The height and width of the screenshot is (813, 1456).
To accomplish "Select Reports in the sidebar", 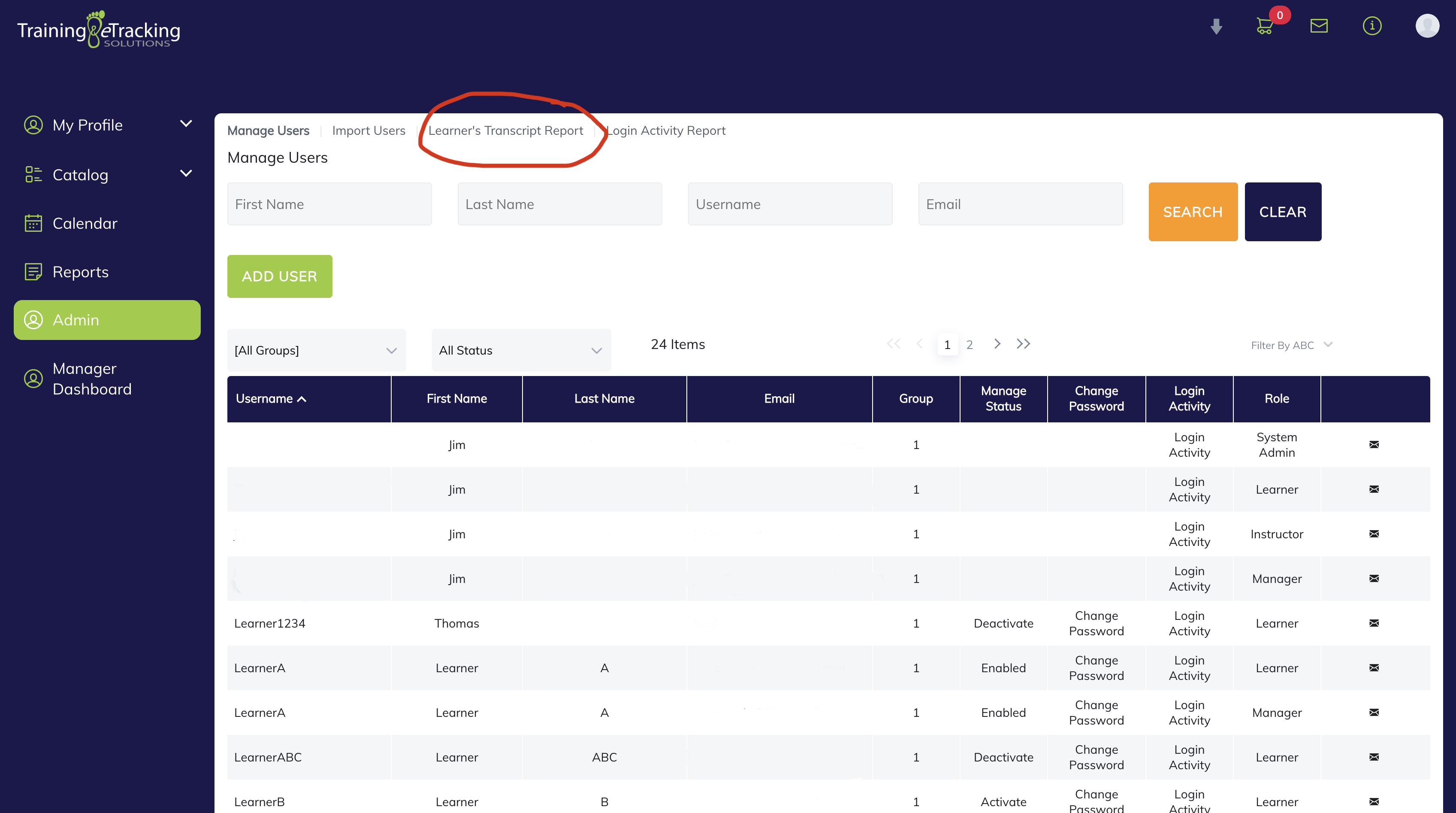I will pyautogui.click(x=80, y=272).
